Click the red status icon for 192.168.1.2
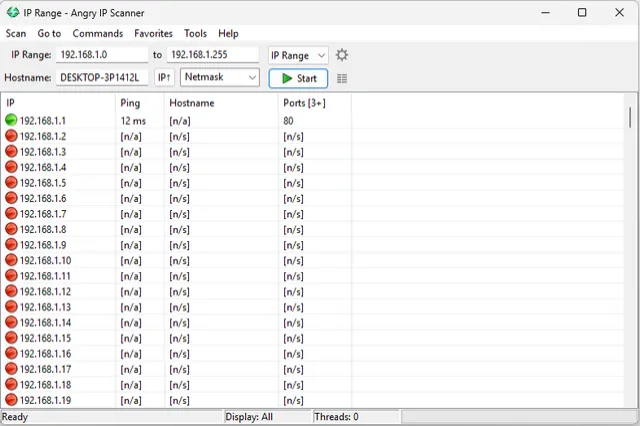Image resolution: width=640 pixels, height=426 pixels. [11, 136]
